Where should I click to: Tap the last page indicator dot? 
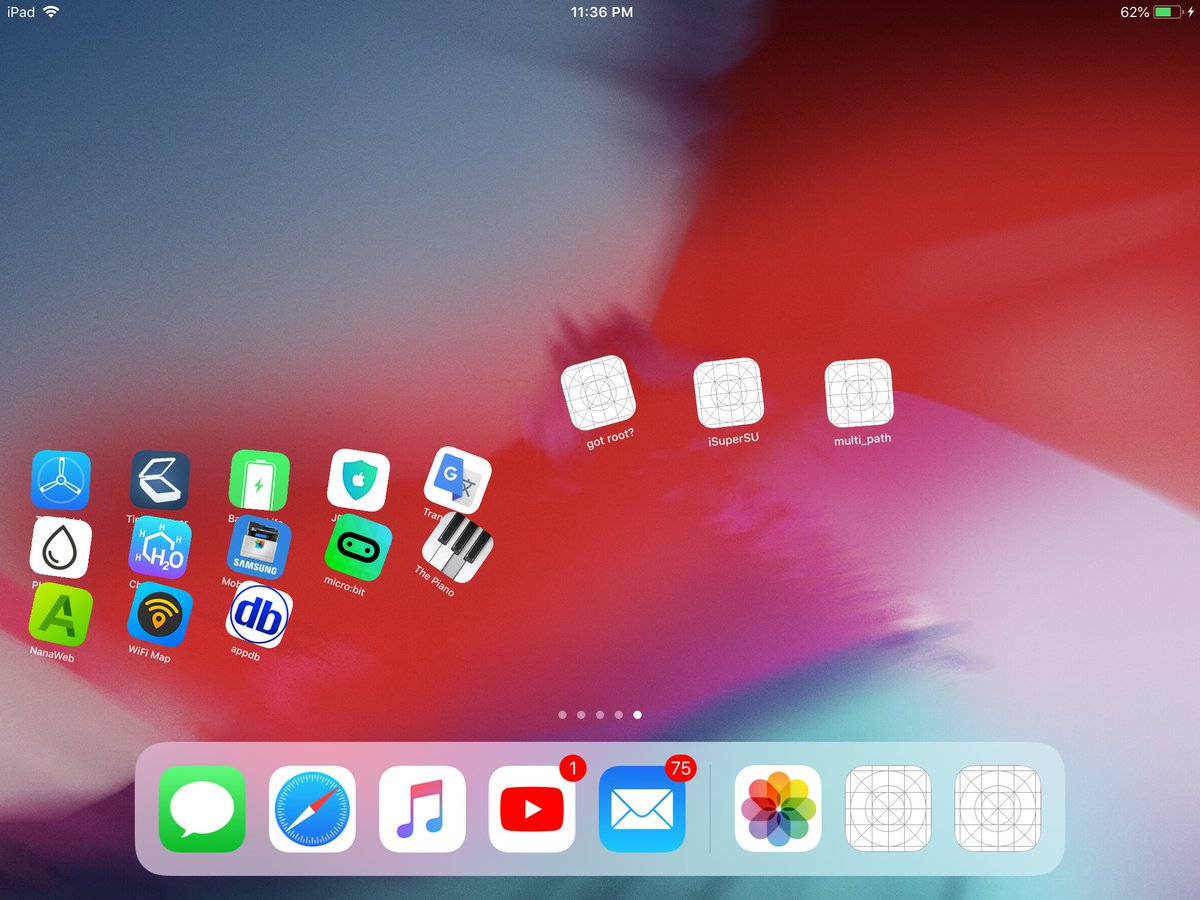click(x=637, y=714)
